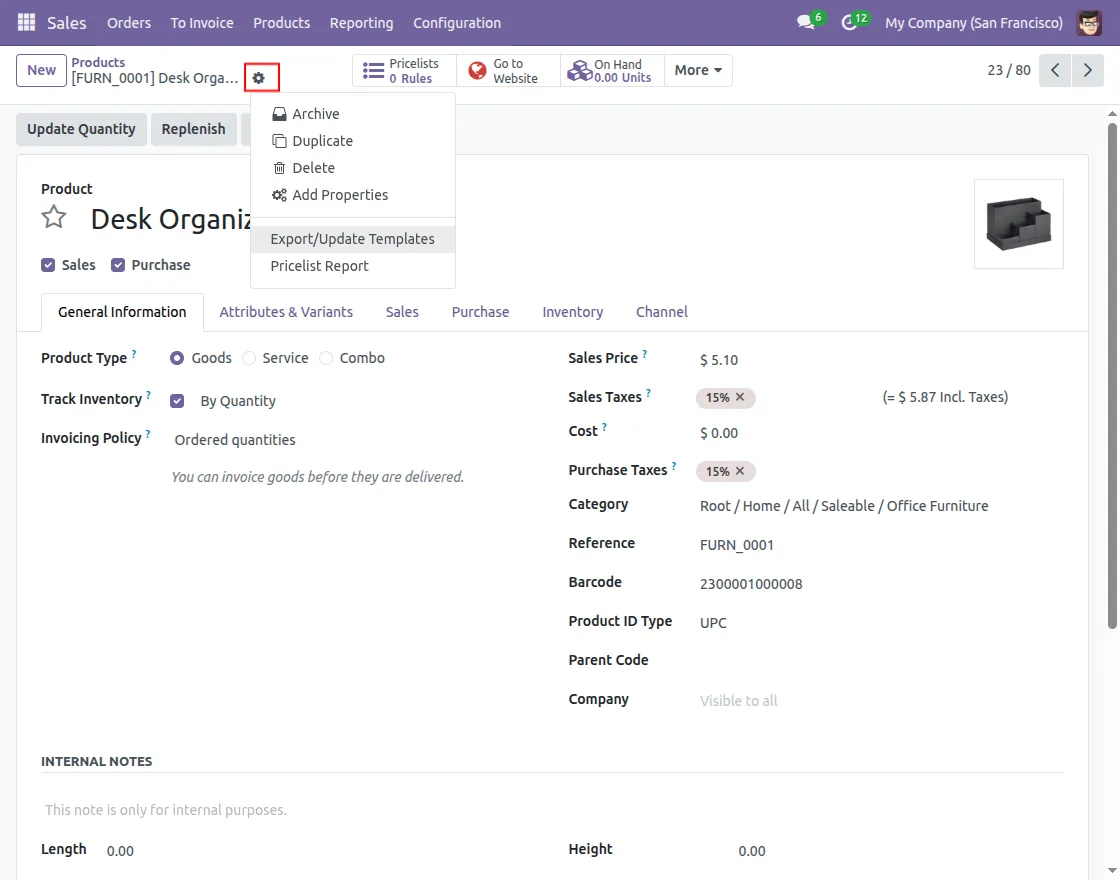Click the gear actions icon
The width and height of the screenshot is (1120, 880).
coord(259,78)
